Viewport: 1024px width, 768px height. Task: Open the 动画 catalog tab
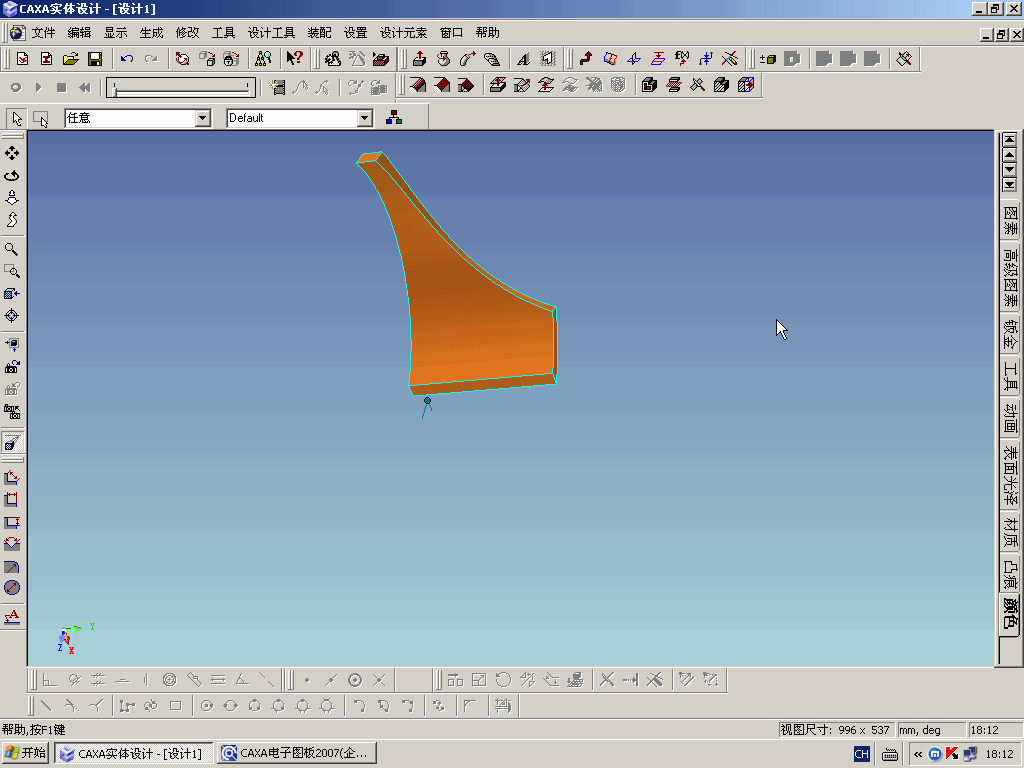[1010, 419]
